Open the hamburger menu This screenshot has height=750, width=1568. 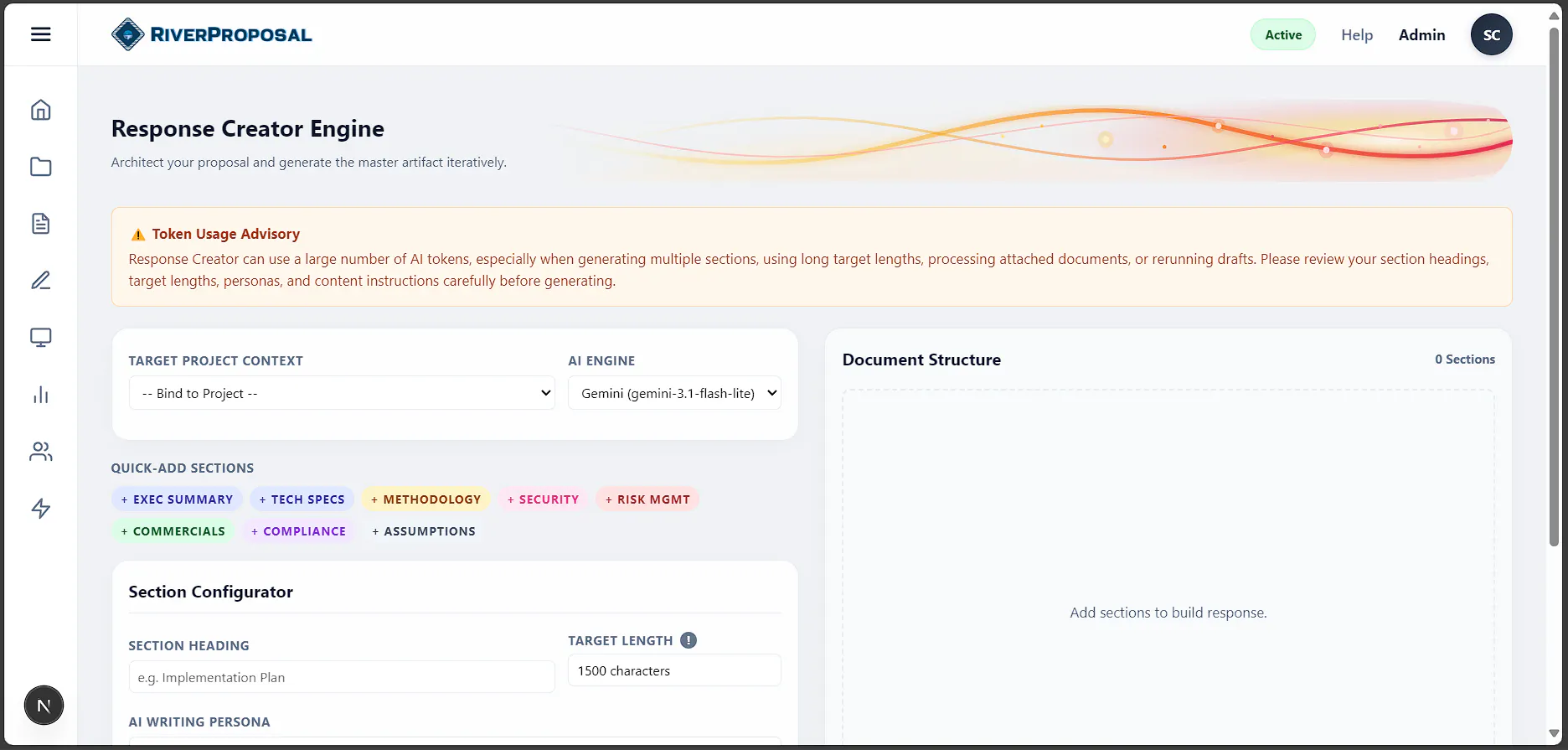41,34
